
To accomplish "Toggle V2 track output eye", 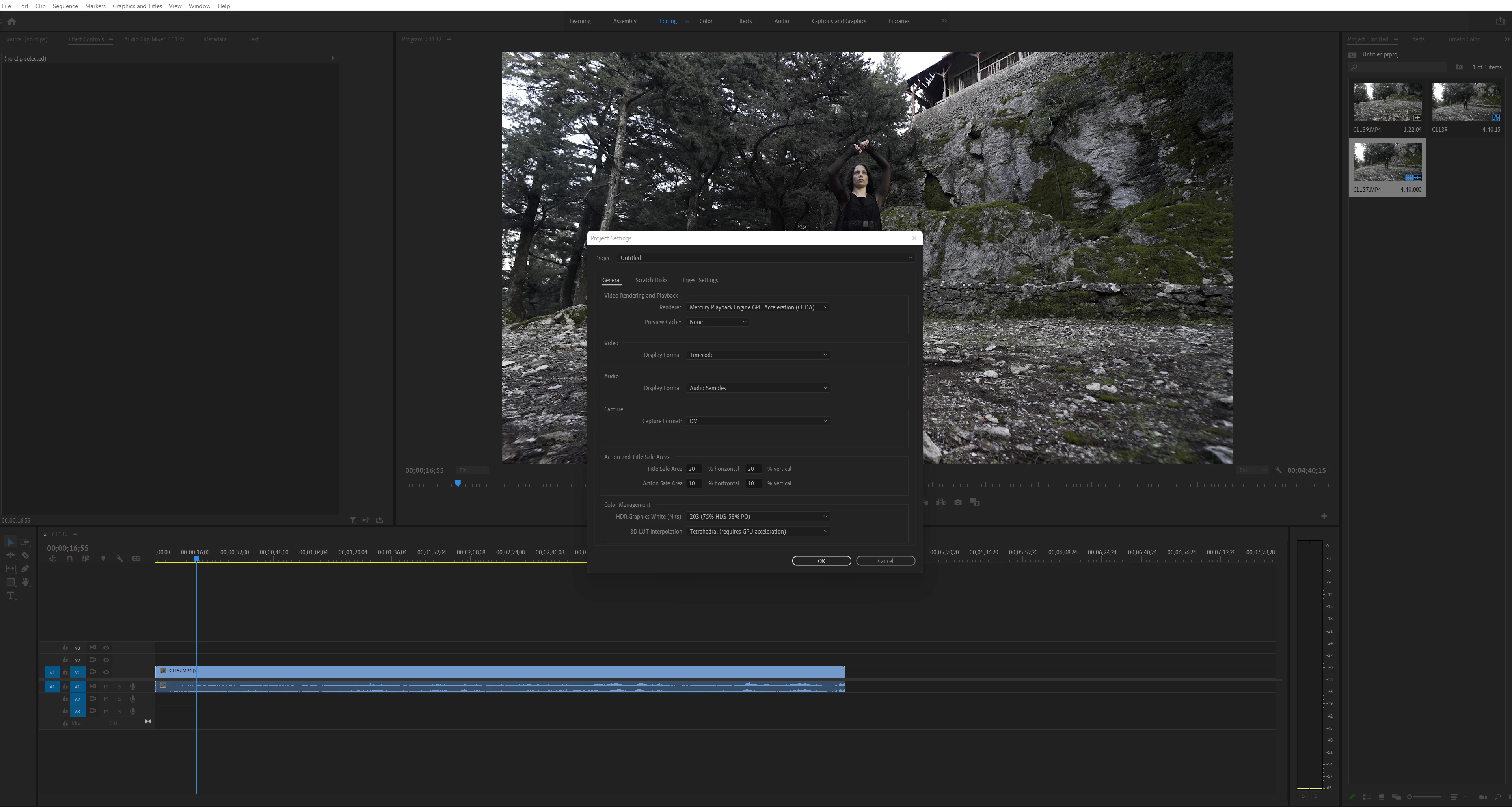I will point(106,660).
